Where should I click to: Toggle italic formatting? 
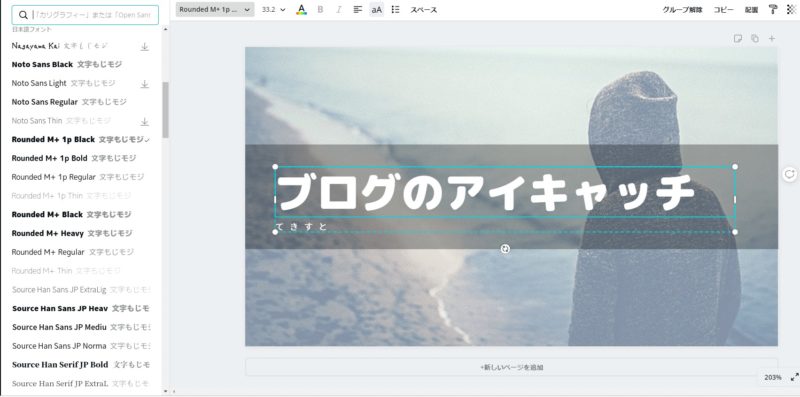339,10
